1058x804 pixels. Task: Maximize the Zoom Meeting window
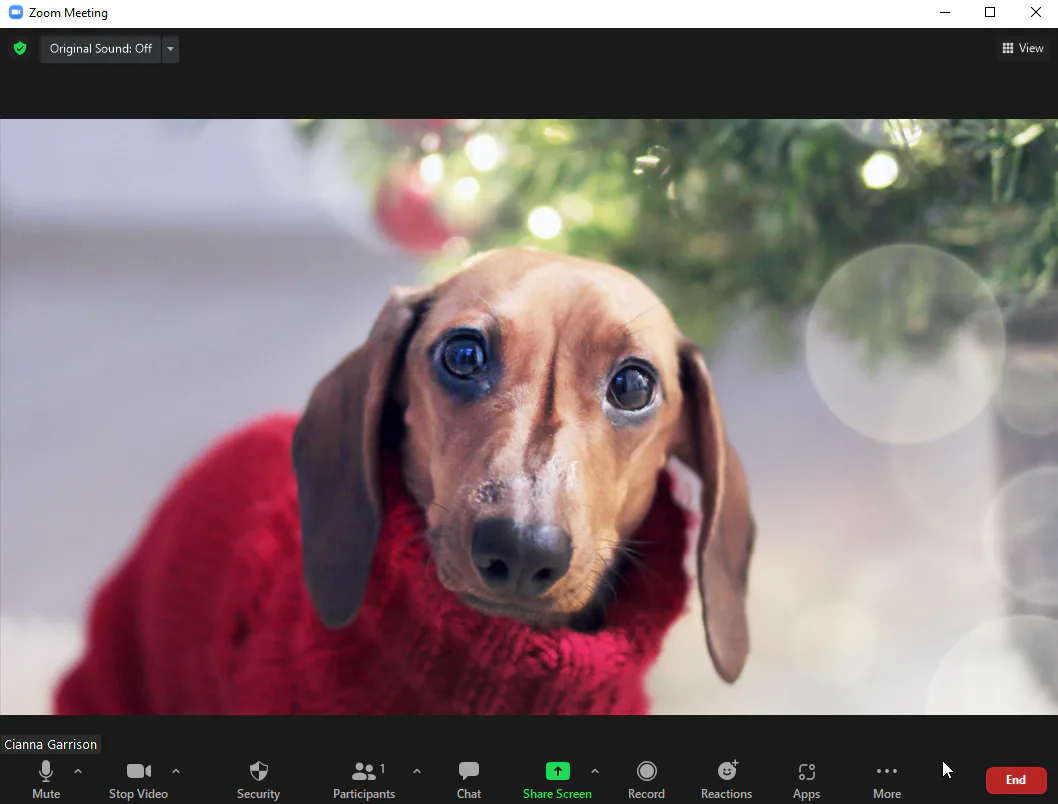coord(990,12)
